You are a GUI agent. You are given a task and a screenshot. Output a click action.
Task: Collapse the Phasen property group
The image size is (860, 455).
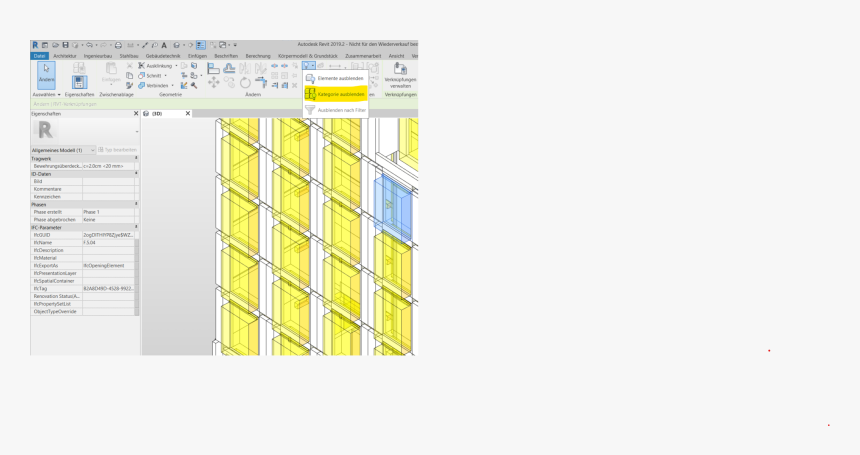[x=136, y=204]
